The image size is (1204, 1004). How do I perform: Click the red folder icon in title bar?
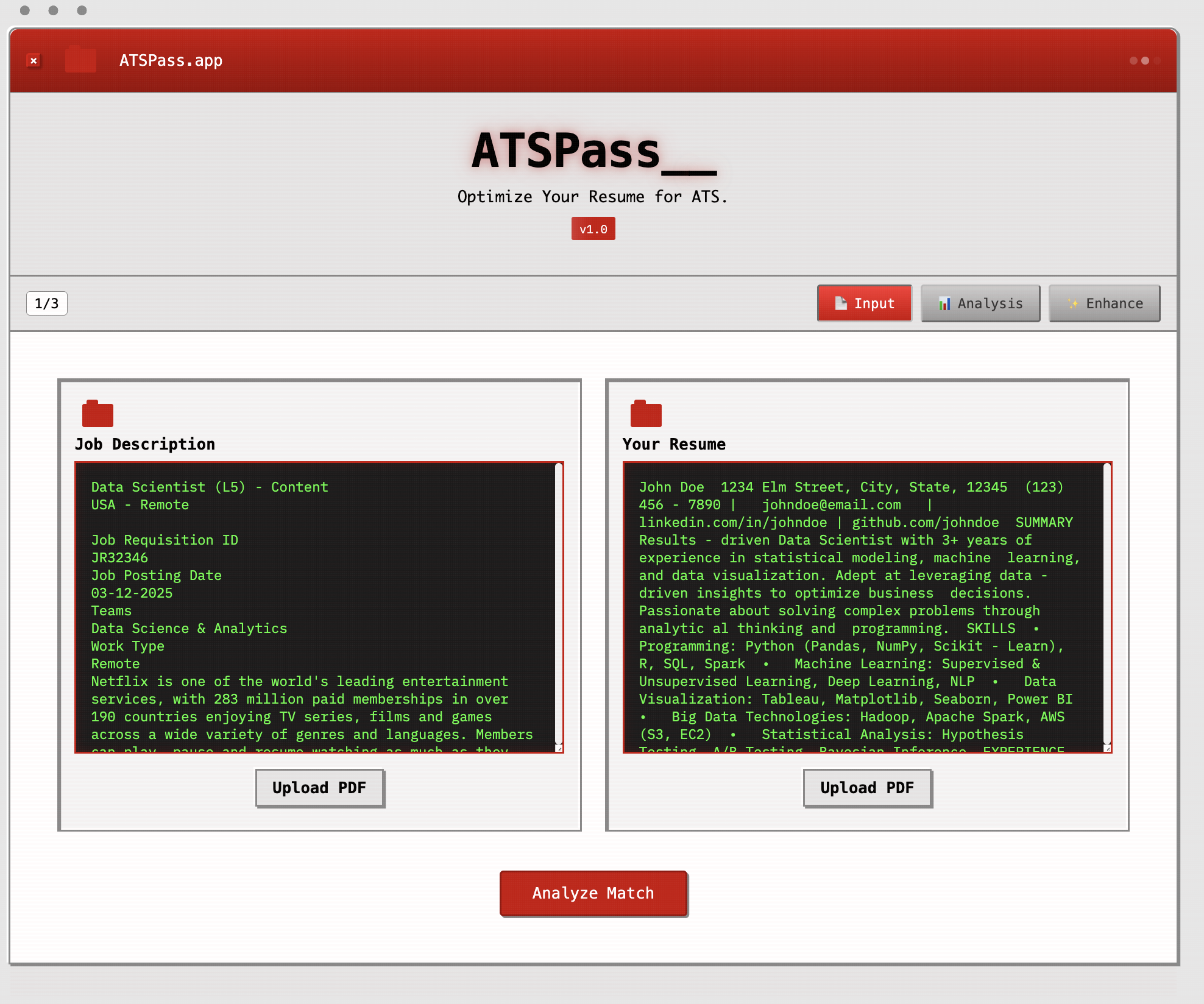tap(80, 60)
